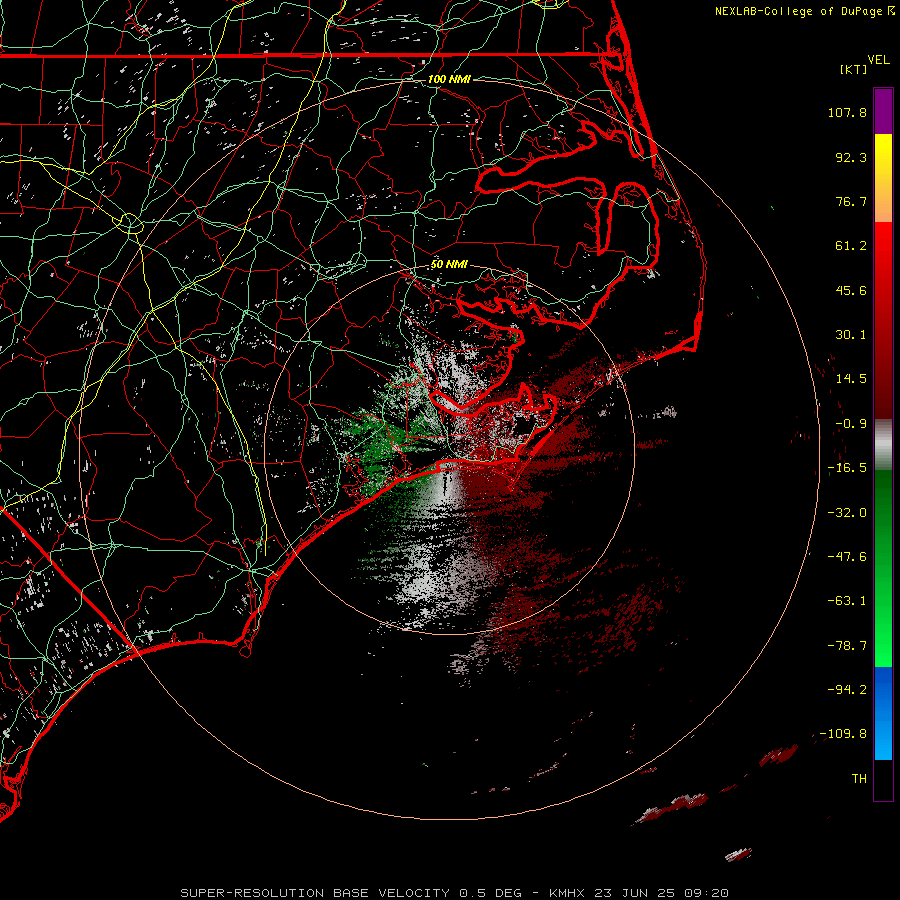The width and height of the screenshot is (900, 900).
Task: Click the -0.9 legend value
Action: pyautogui.click(x=851, y=424)
